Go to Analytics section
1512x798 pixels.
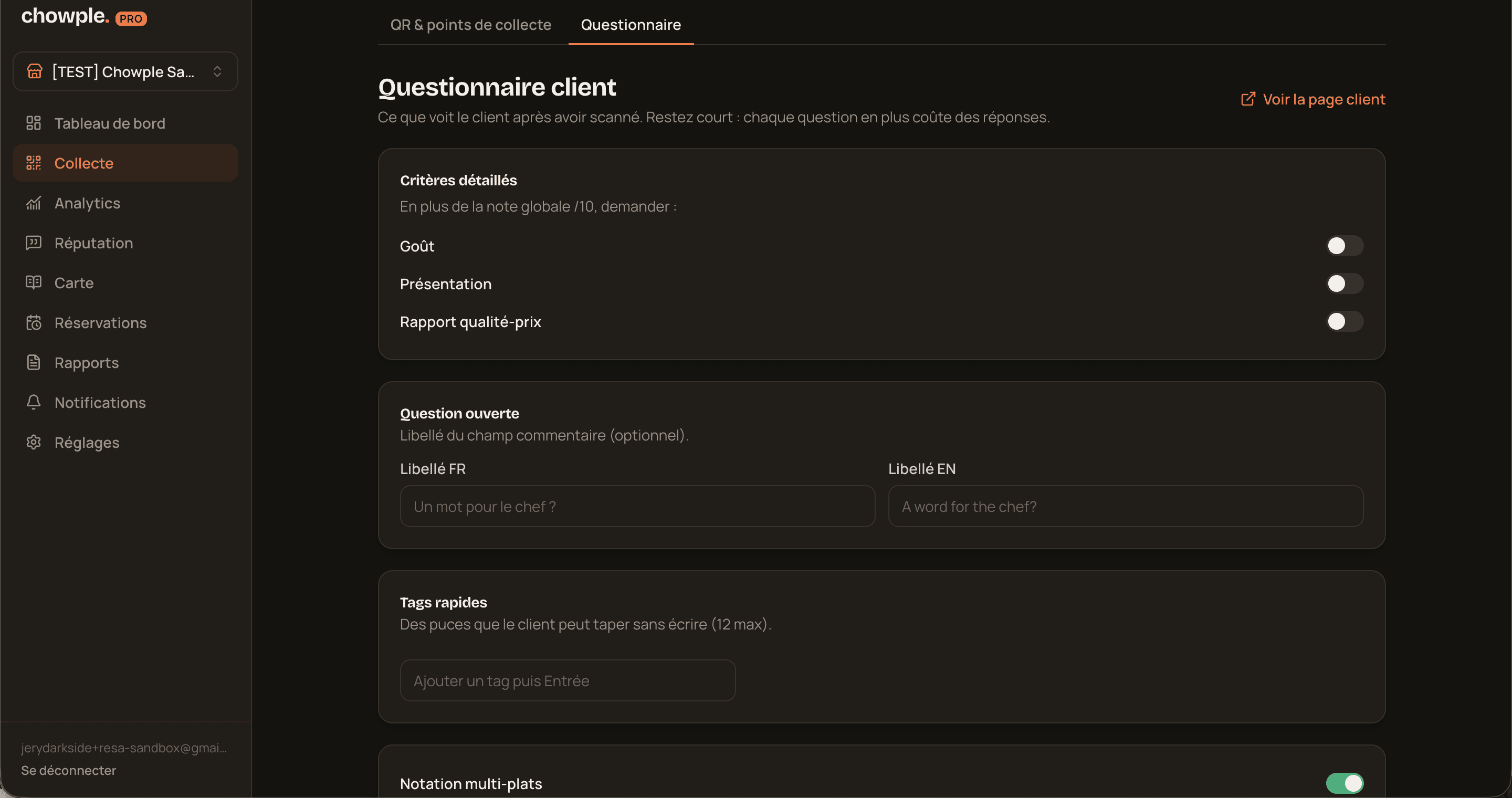[125, 203]
